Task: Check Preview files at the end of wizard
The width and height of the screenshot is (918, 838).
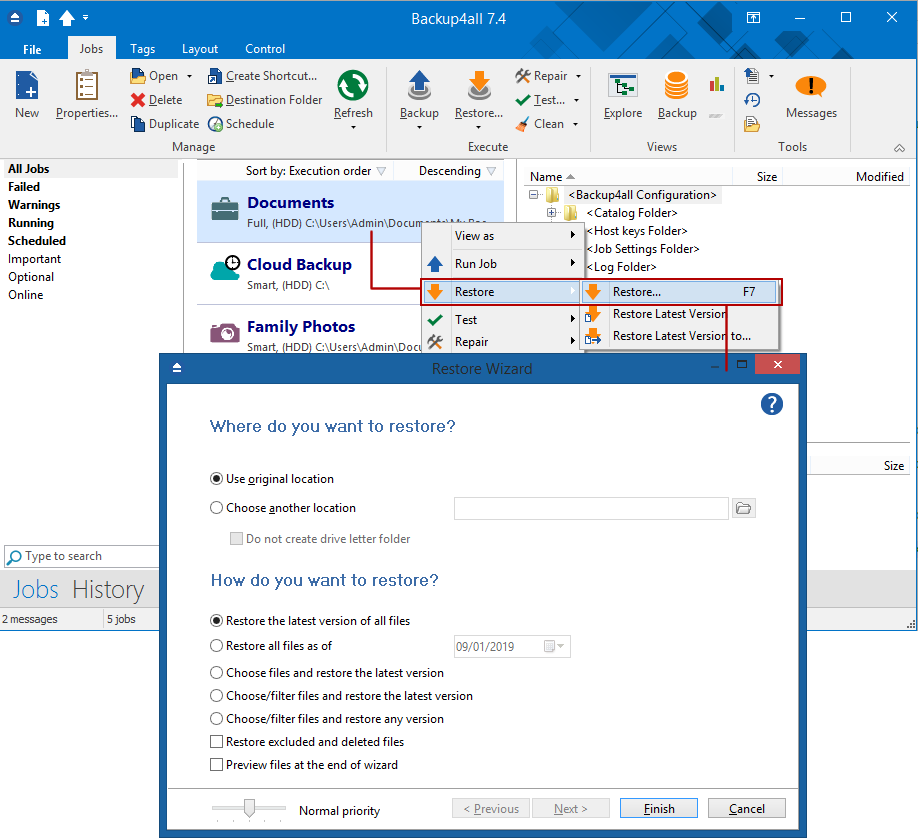Action: (216, 764)
